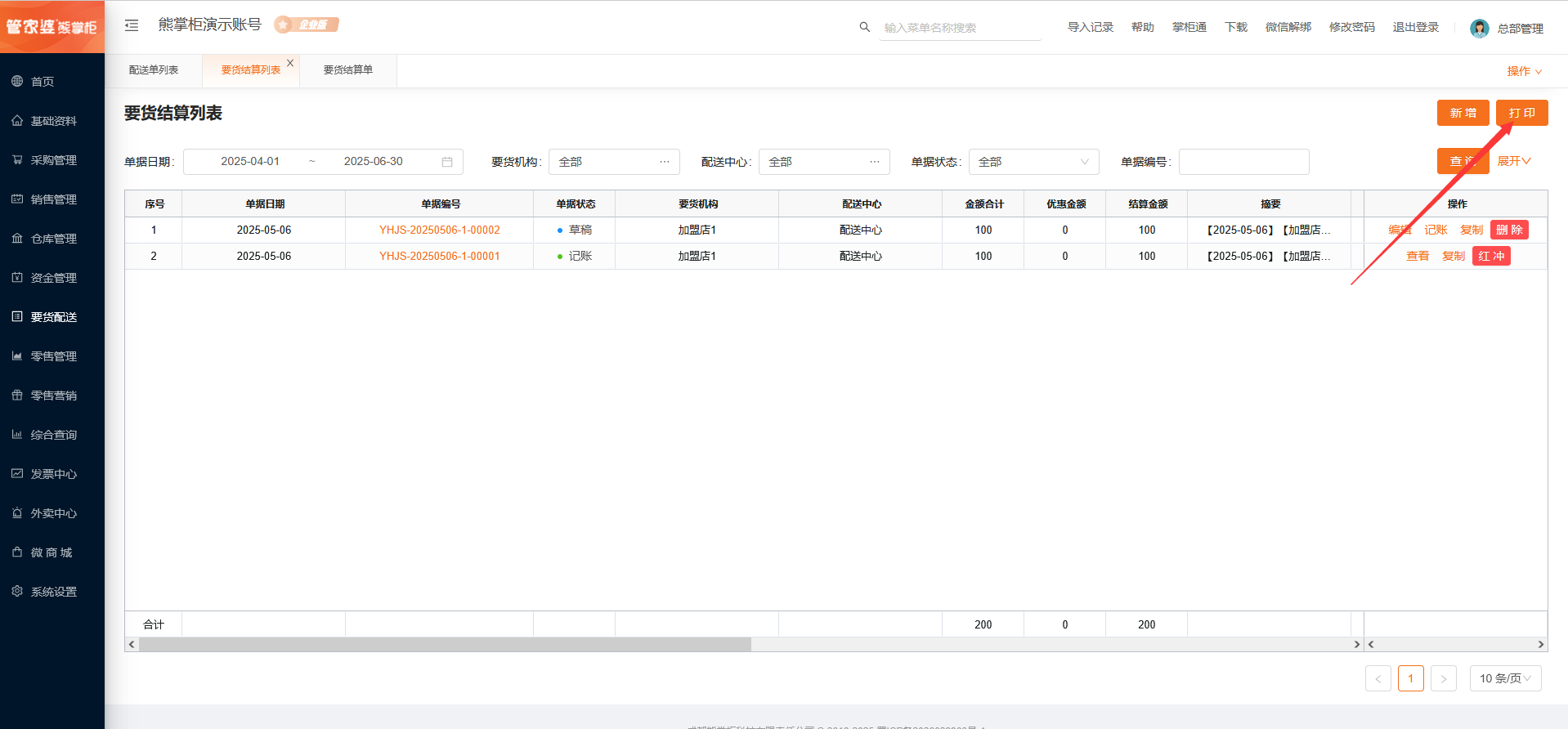The height and width of the screenshot is (729, 1568).
Task: Click 复制 in row 2
Action: coord(1454,256)
